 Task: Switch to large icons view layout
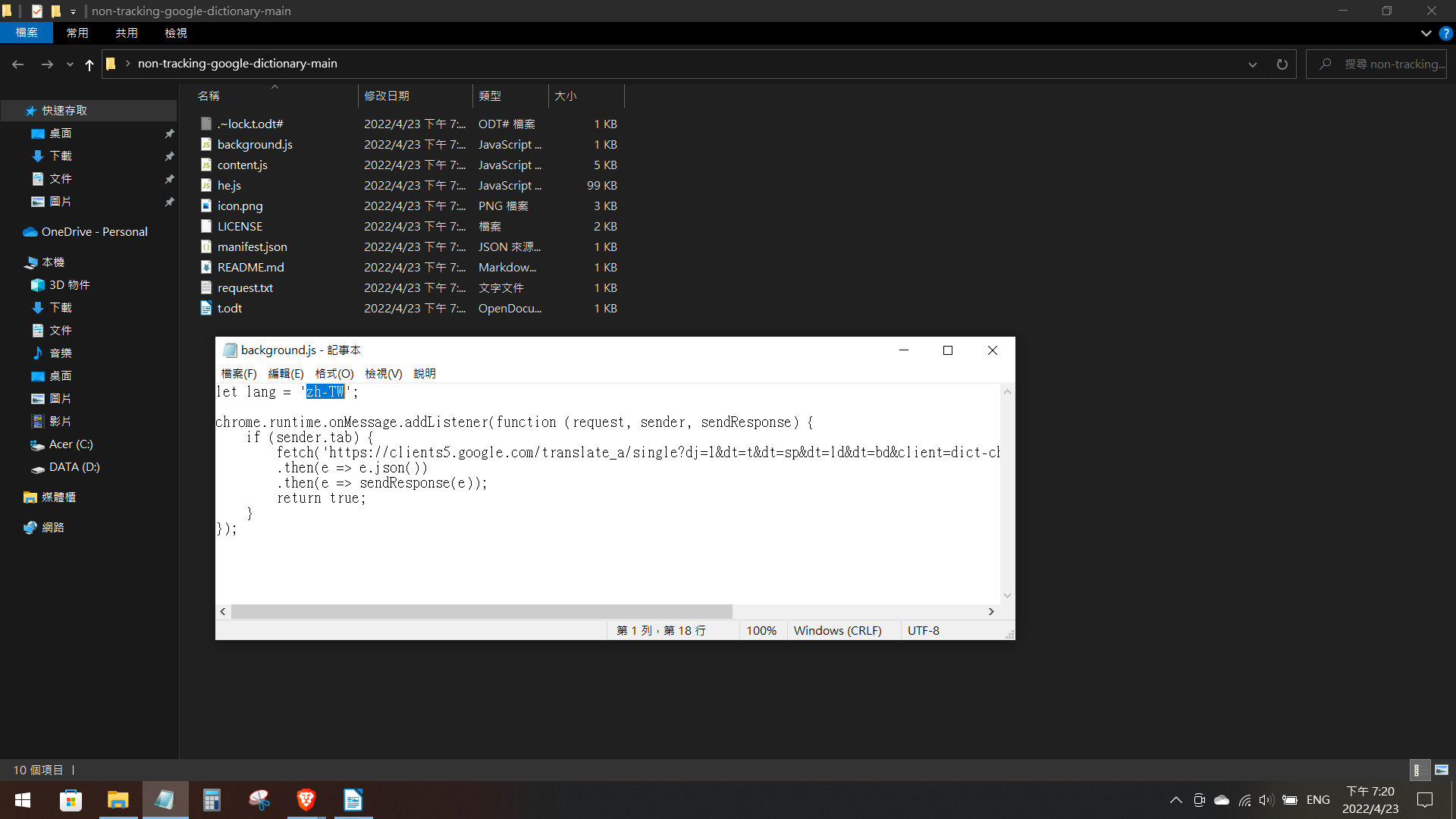click(x=1442, y=770)
